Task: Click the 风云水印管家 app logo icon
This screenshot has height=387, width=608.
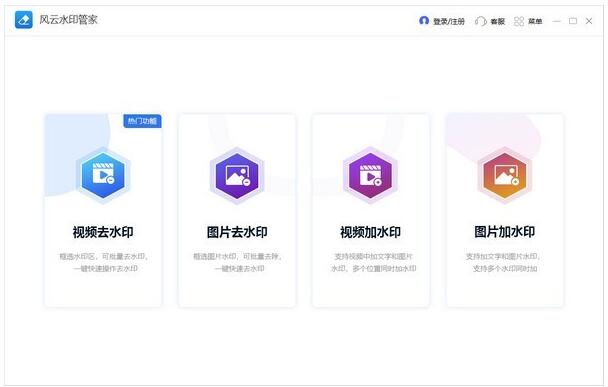Action: point(24,19)
